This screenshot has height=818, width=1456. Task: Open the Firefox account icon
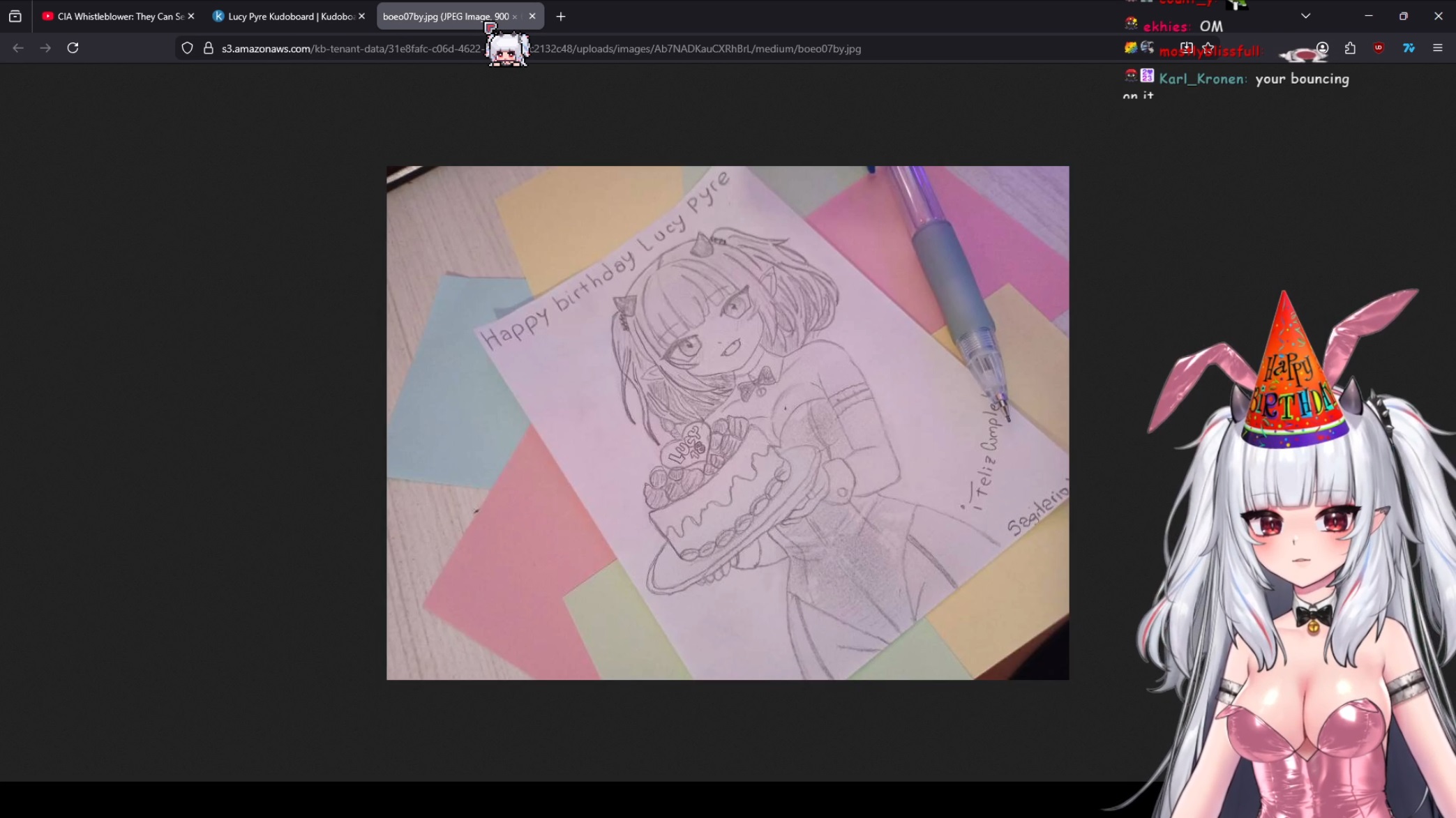click(1322, 48)
